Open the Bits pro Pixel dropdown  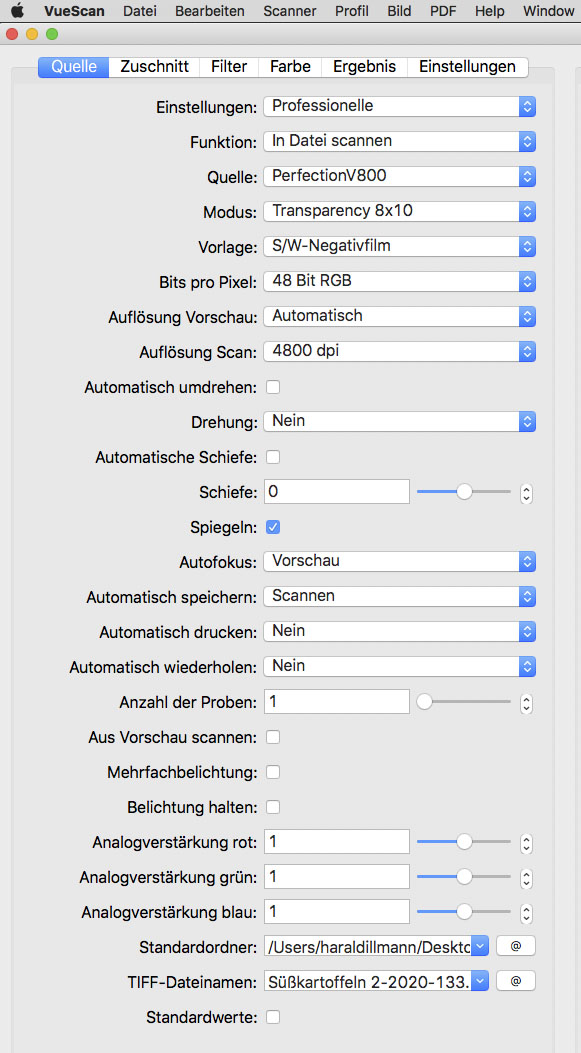[400, 281]
